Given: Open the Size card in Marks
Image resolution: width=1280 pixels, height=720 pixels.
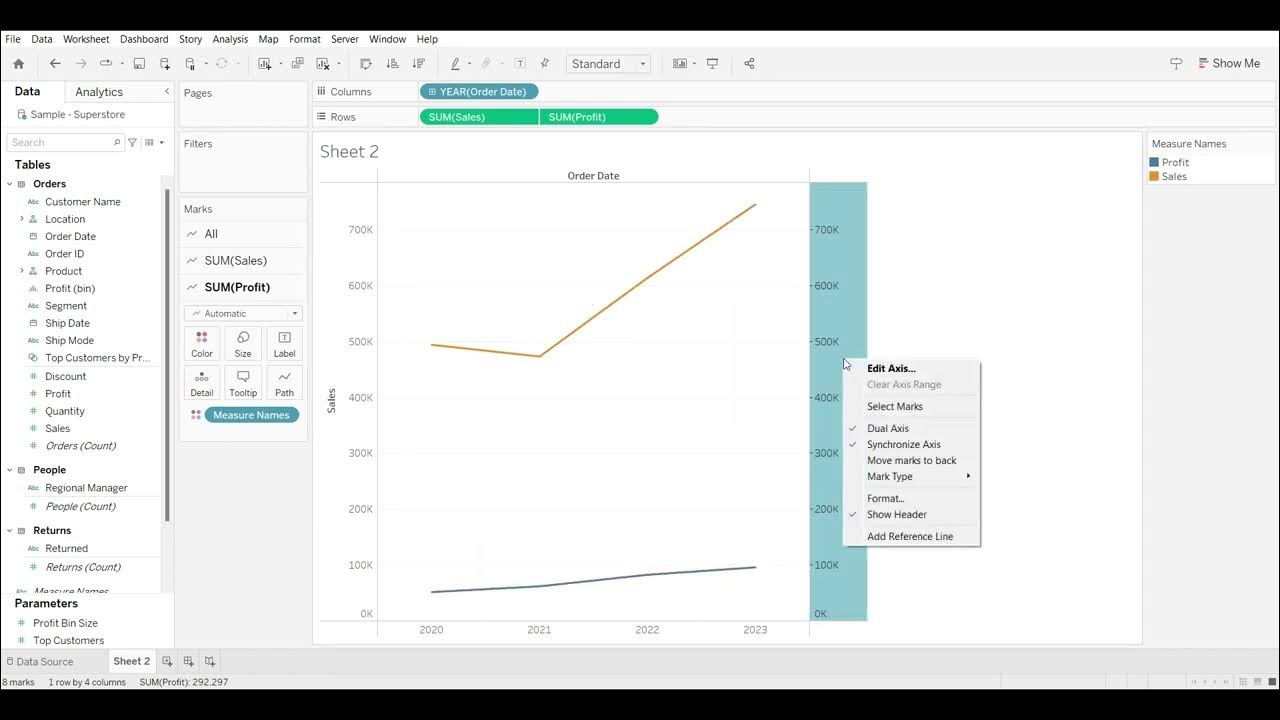Looking at the screenshot, I should pyautogui.click(x=243, y=344).
